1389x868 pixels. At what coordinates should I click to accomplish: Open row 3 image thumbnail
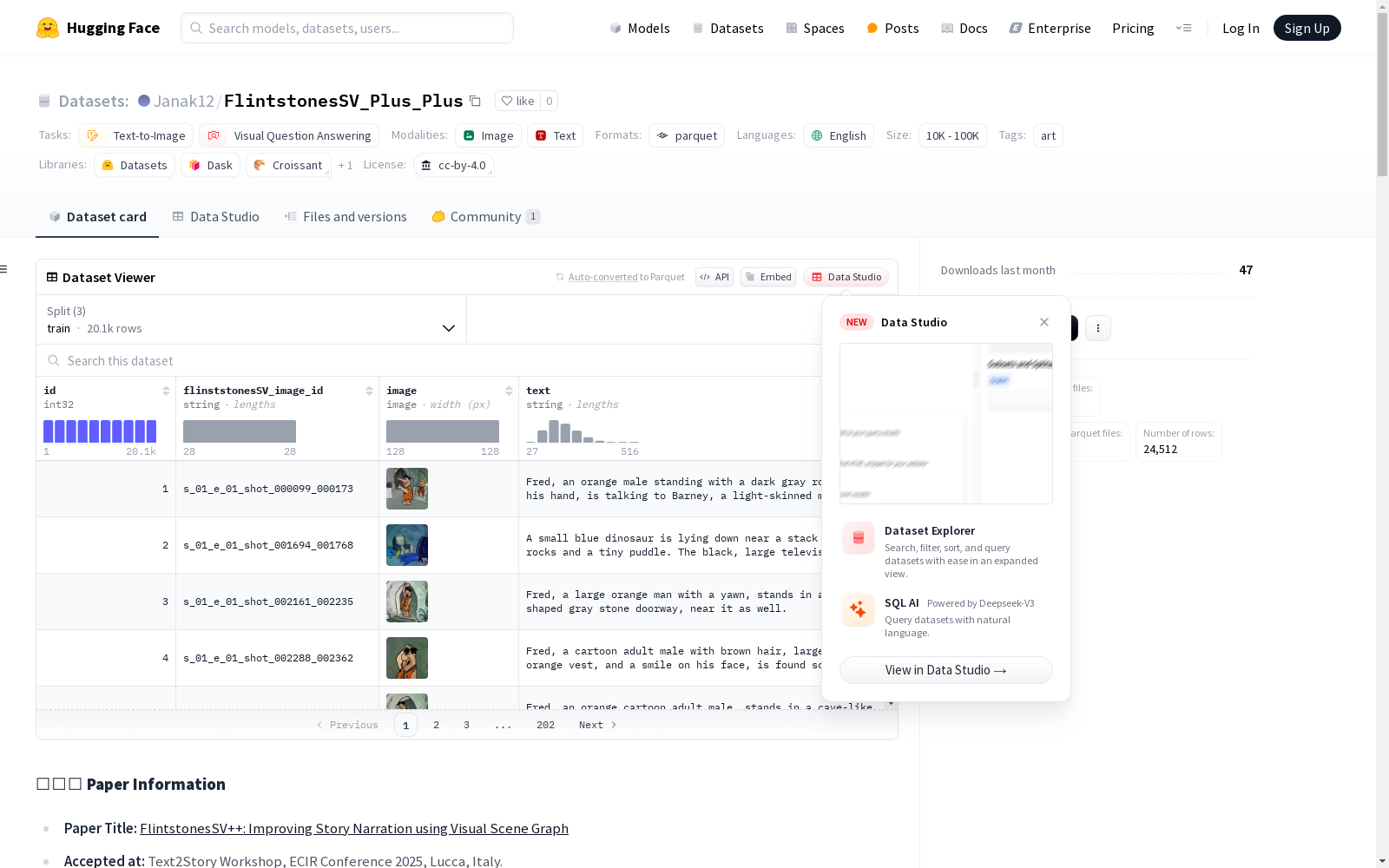point(407,602)
